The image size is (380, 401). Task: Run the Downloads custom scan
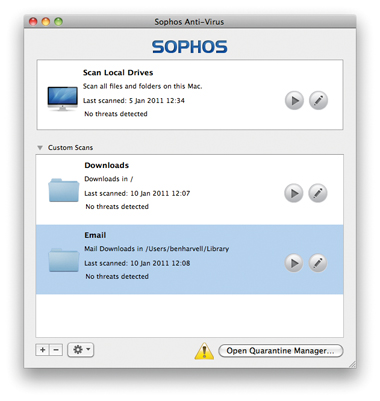pos(294,193)
